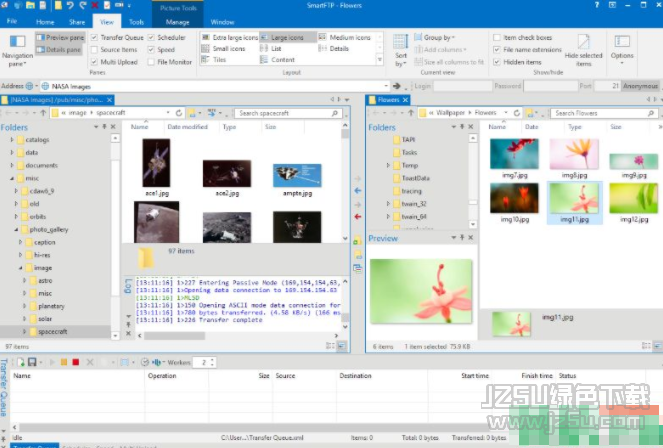Expand the documents folder in tree
The image size is (663, 448).
[12, 165]
